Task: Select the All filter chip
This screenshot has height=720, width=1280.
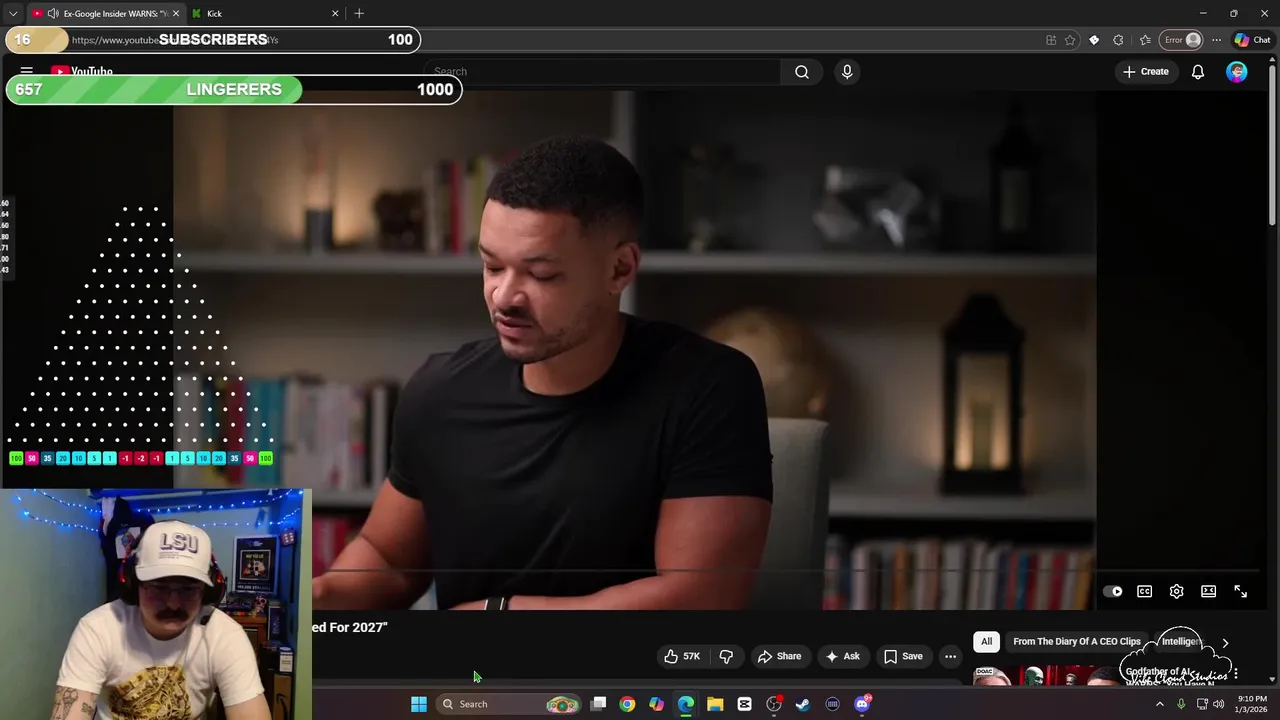Action: click(x=986, y=641)
